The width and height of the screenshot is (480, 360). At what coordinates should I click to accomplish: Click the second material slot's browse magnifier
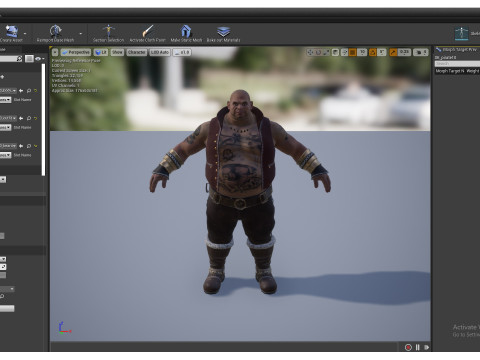pos(29,118)
